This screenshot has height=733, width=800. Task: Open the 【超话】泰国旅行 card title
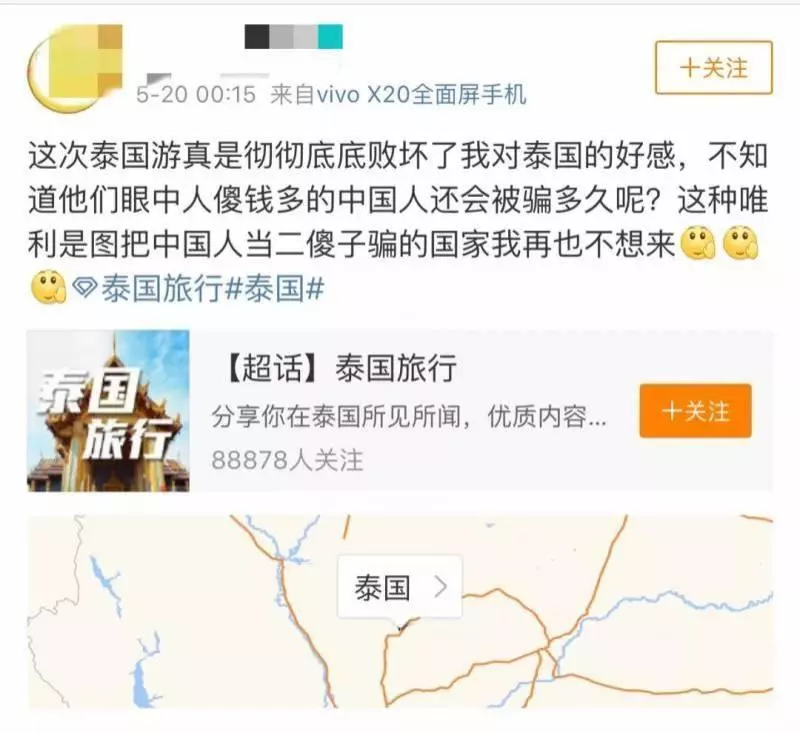pos(340,368)
